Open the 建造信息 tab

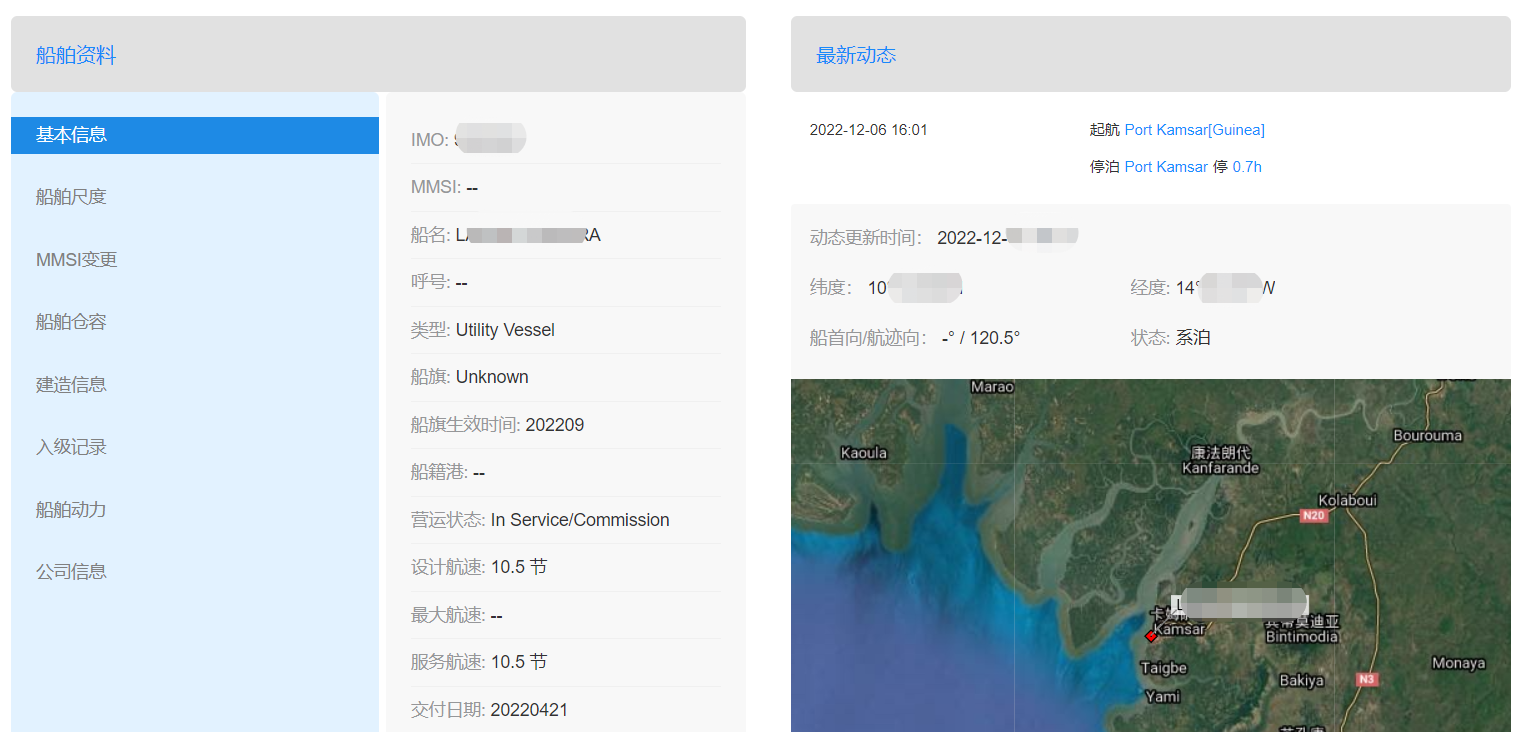point(71,385)
